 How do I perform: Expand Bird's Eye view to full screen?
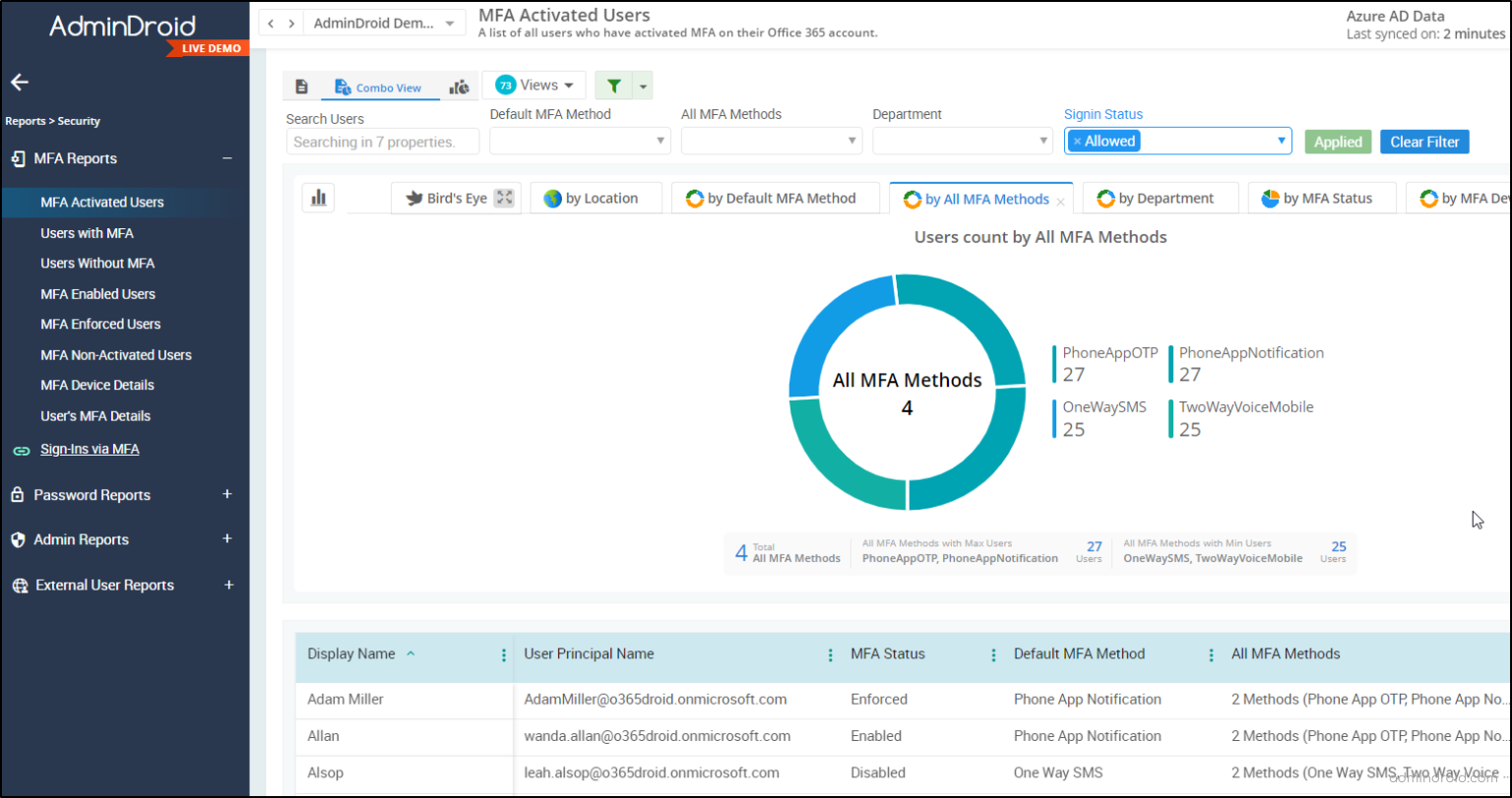504,197
